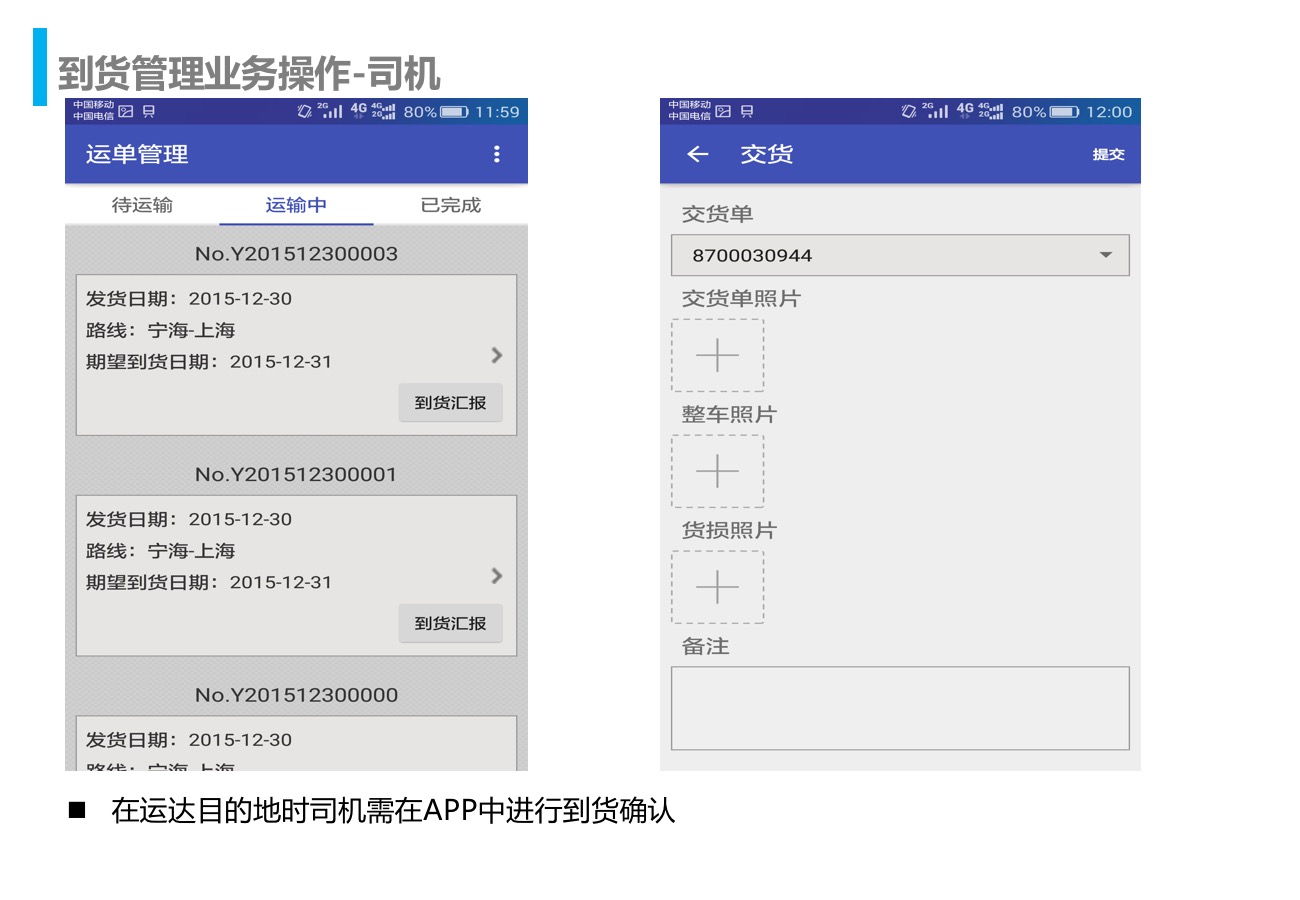
Task: Tap the back arrow on 交货 screen
Action: (x=698, y=154)
